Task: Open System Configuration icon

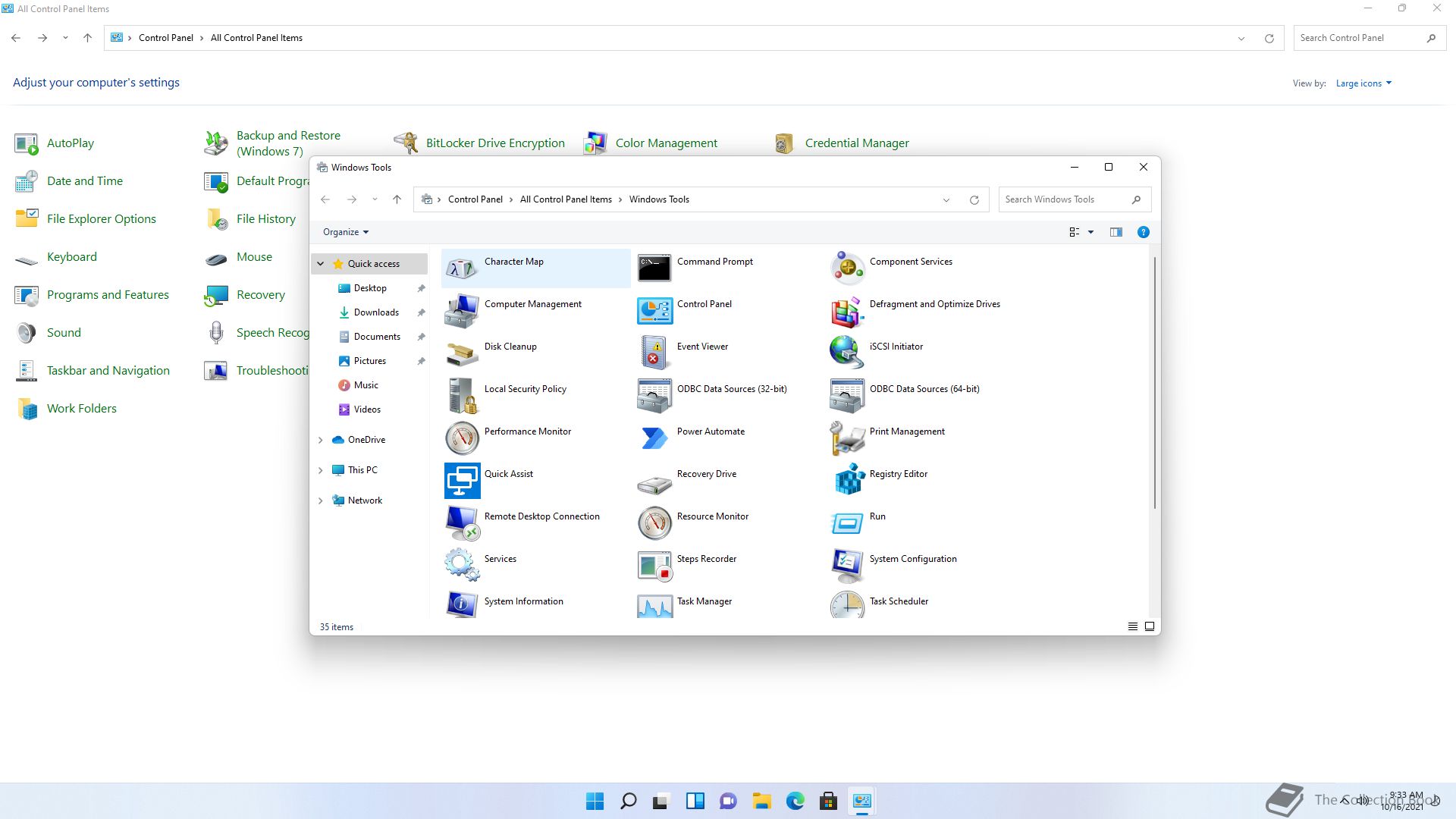Action: pyautogui.click(x=847, y=565)
